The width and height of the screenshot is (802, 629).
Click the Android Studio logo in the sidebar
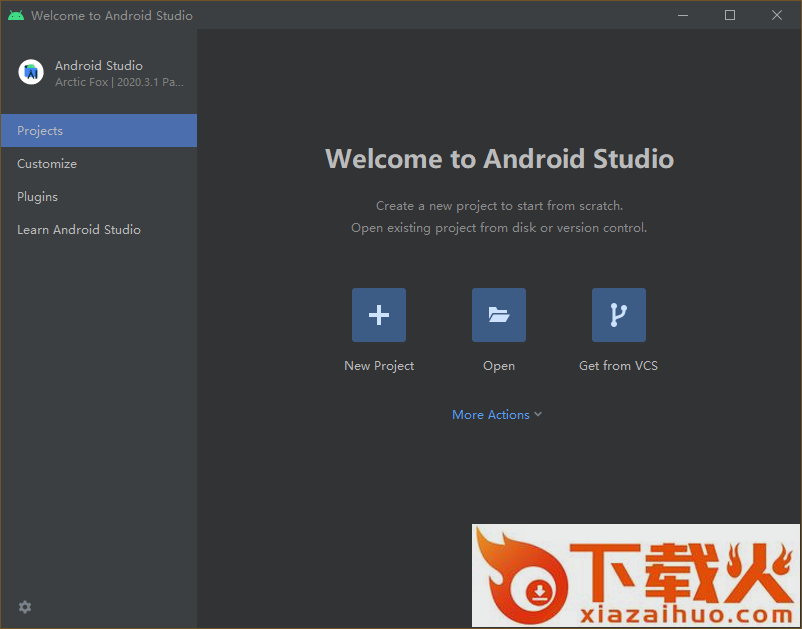pyautogui.click(x=31, y=72)
